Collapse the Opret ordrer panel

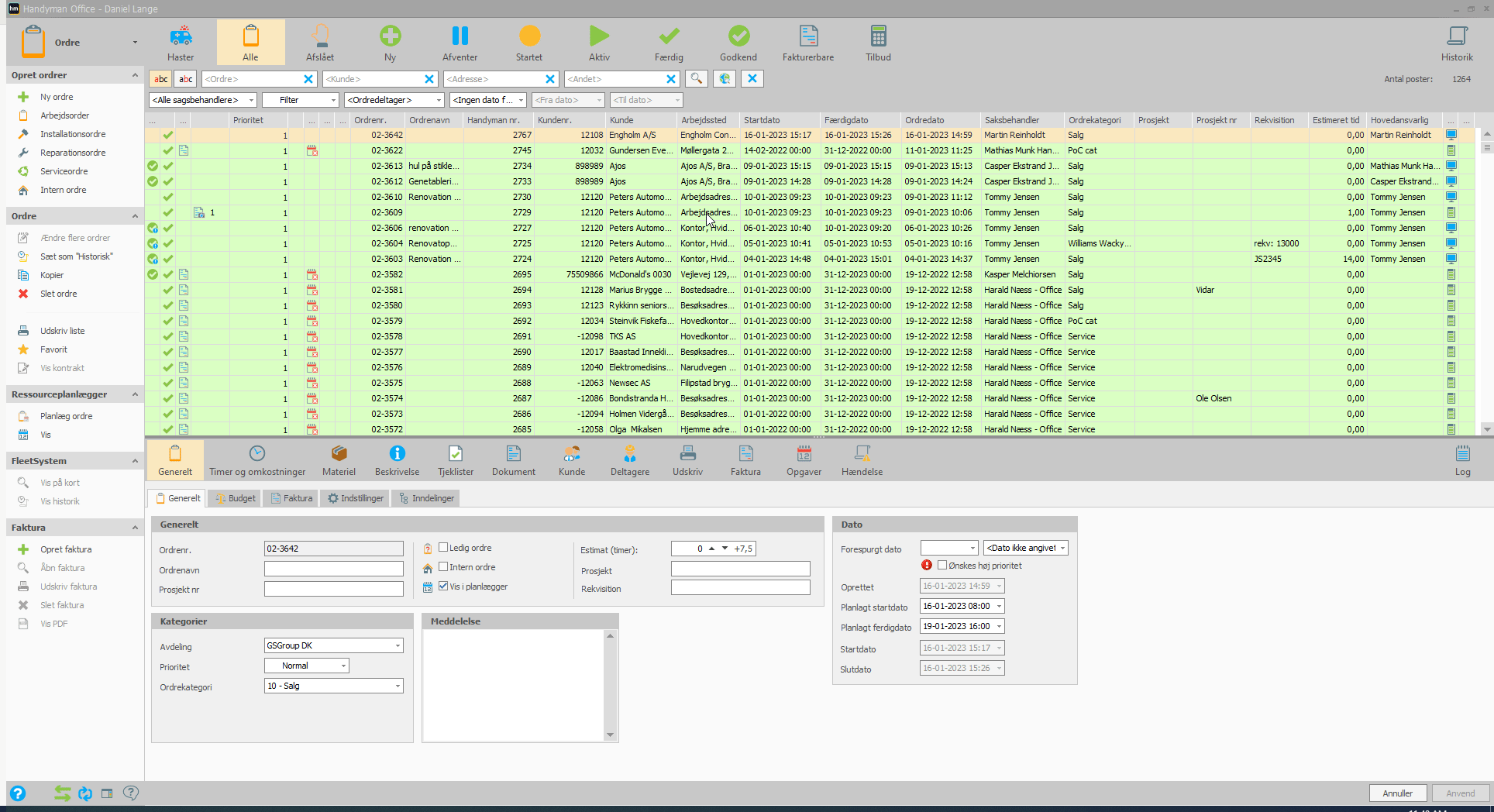(135, 75)
